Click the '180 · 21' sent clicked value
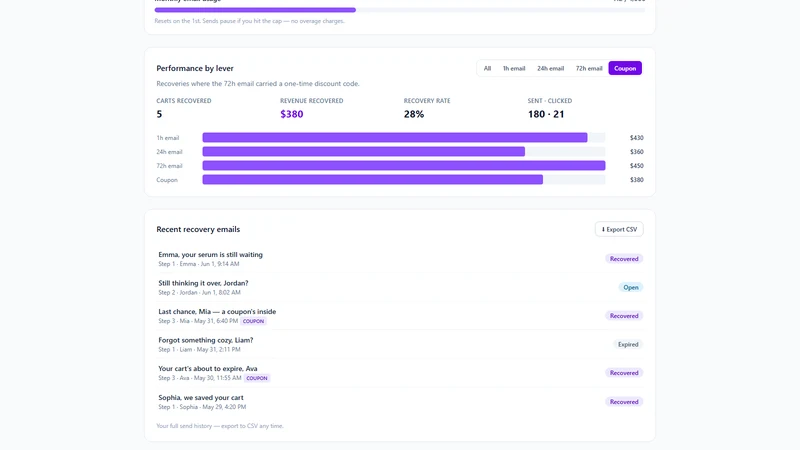Screen dimensions: 800x450 point(546,114)
